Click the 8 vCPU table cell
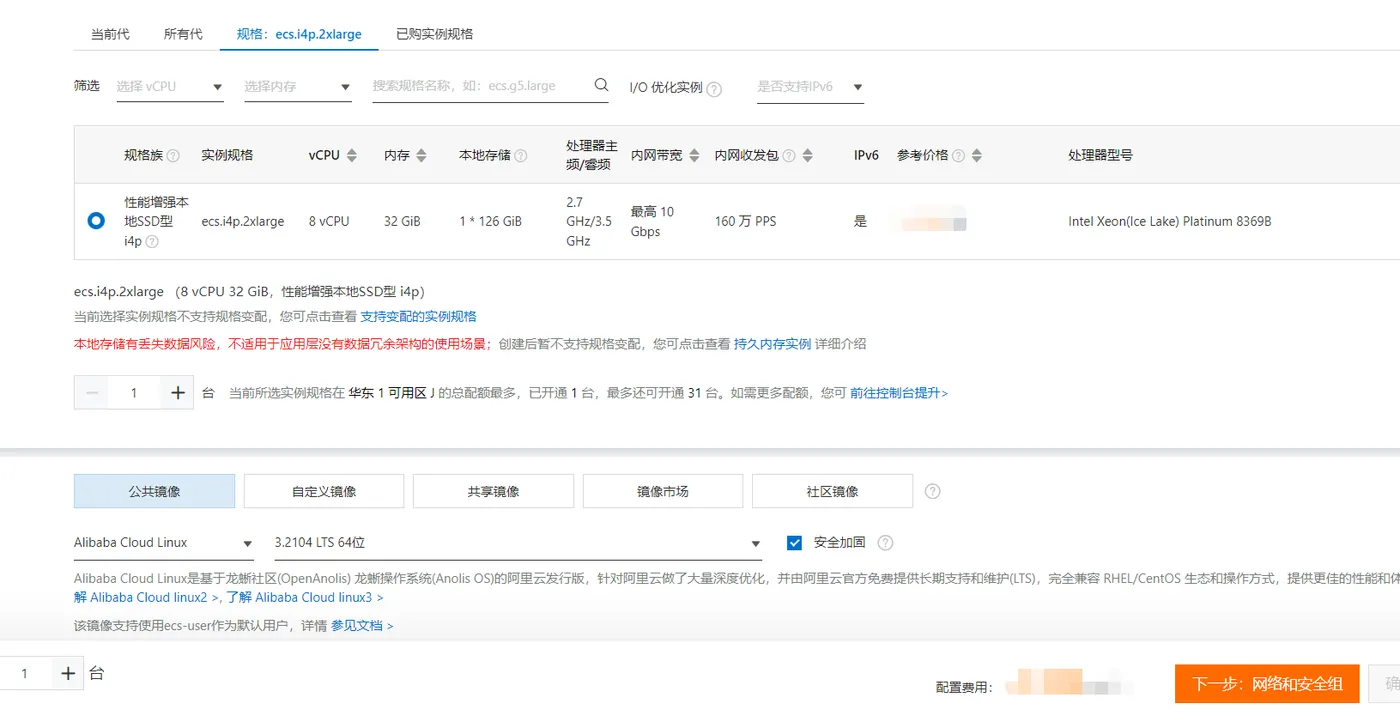 (329, 221)
